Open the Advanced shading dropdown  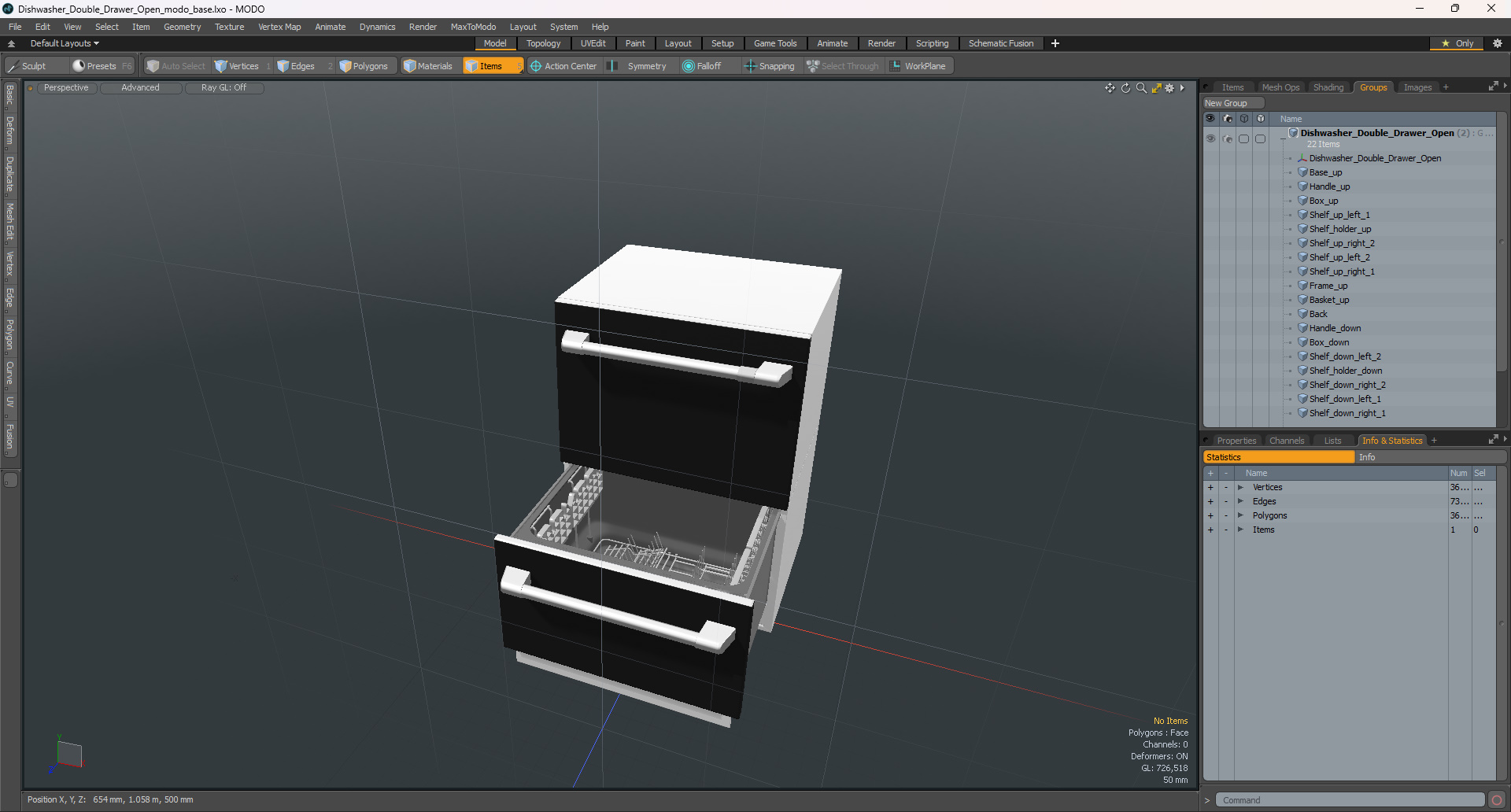[140, 88]
